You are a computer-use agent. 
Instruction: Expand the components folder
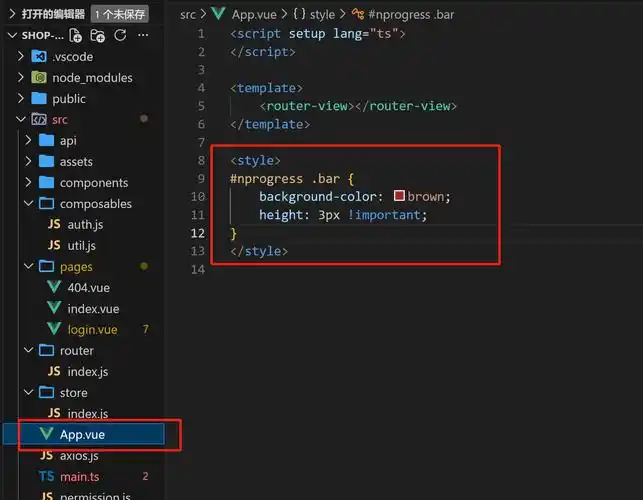tap(28, 182)
